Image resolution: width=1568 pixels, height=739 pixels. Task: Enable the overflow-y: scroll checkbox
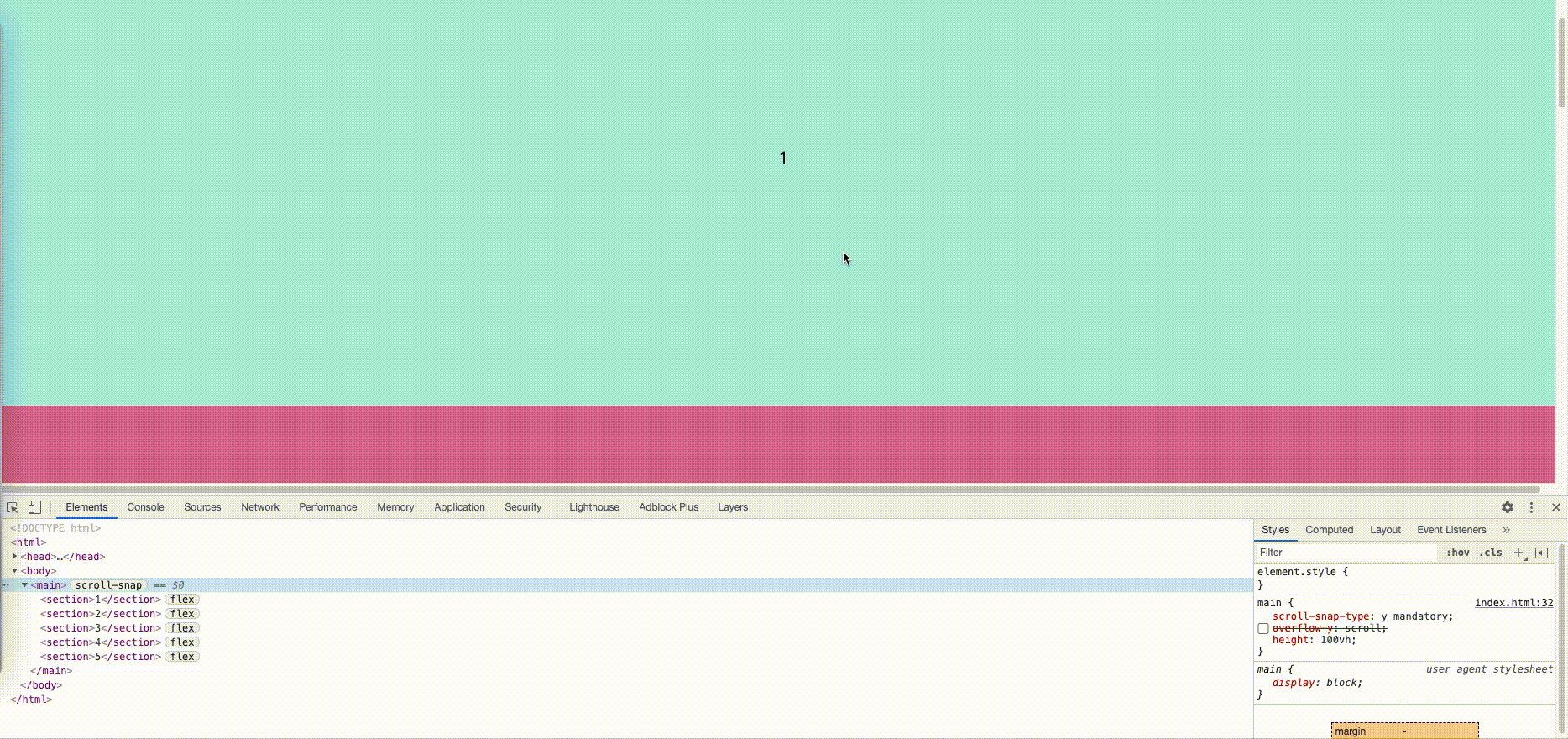tap(1263, 628)
